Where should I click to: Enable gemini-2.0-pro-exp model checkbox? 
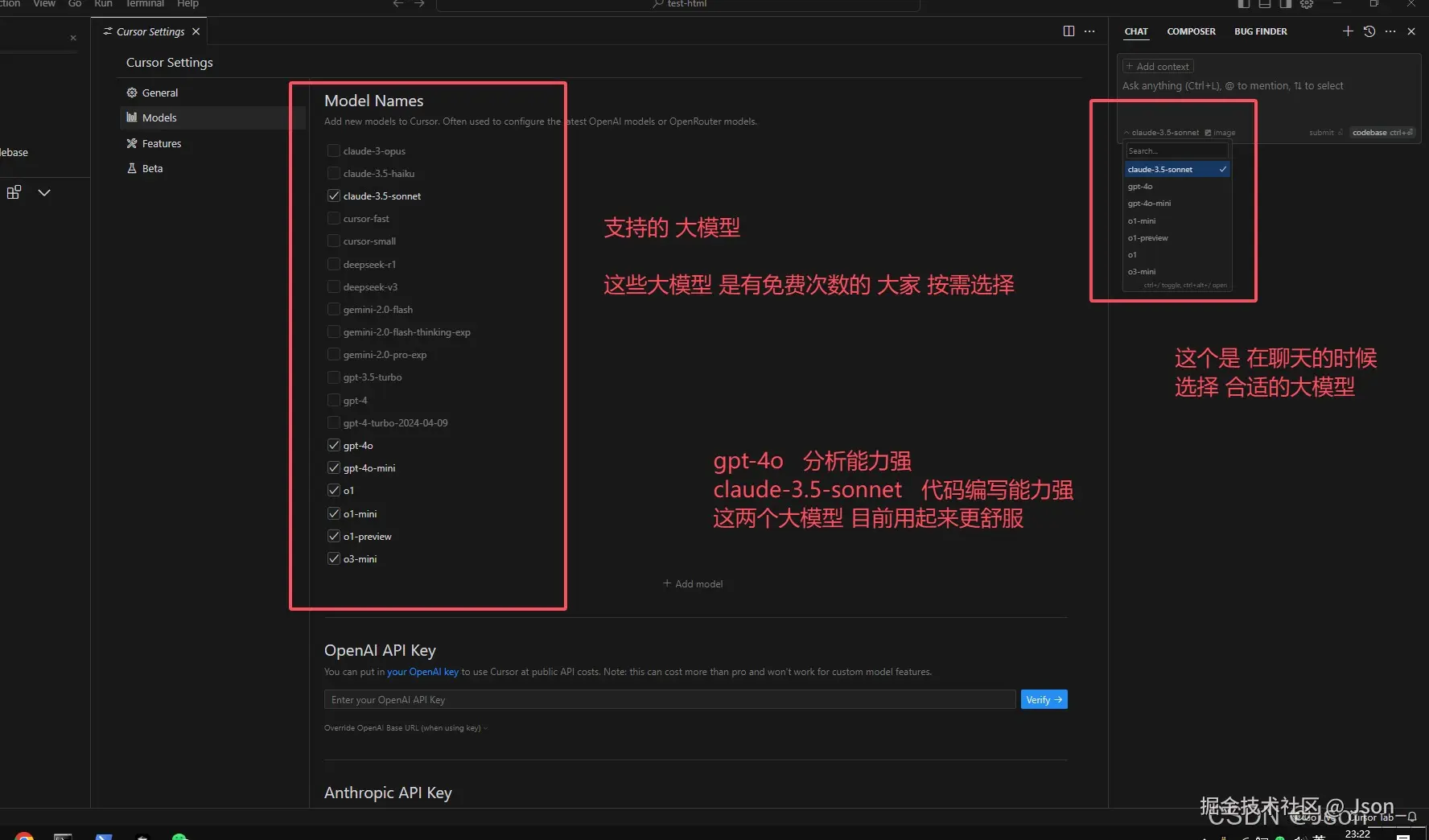tap(333, 354)
